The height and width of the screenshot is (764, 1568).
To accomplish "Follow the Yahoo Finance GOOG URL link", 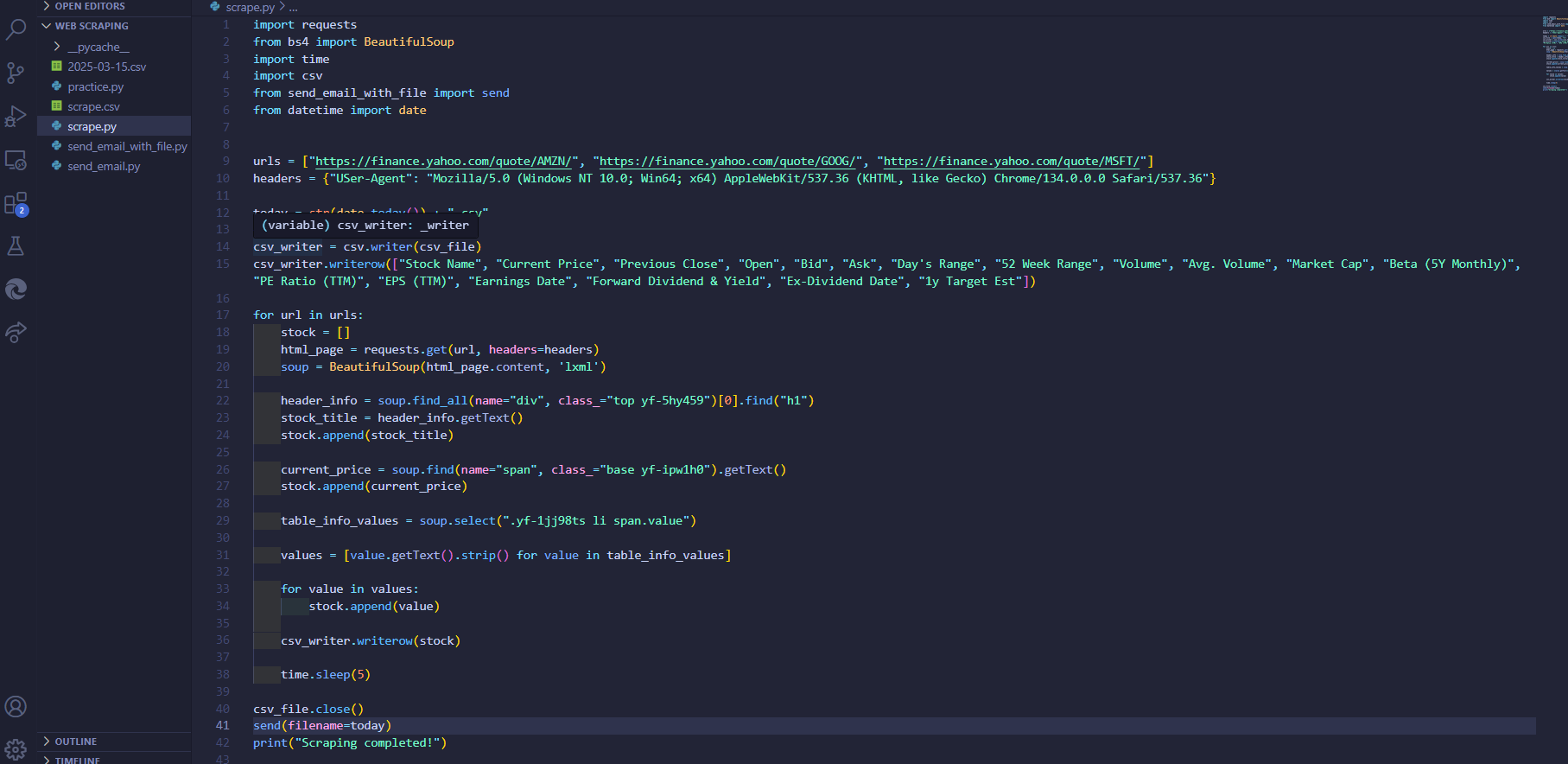I will point(727,162).
